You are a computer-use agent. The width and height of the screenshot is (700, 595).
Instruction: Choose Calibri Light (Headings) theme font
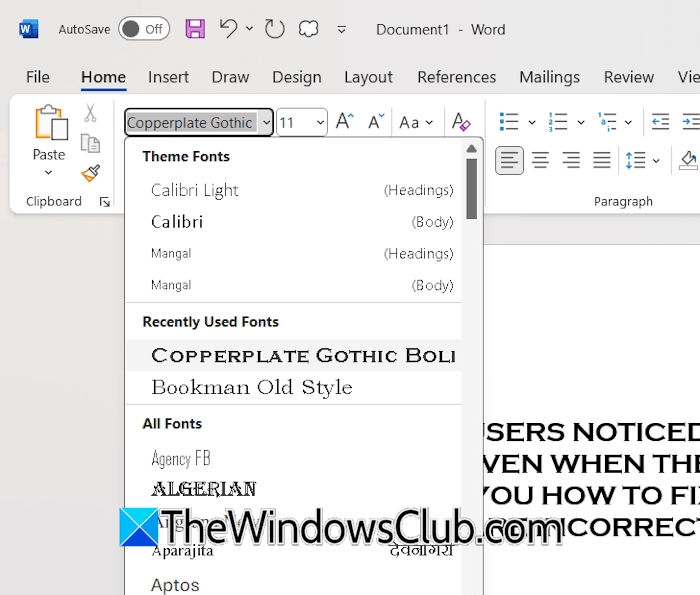click(294, 191)
